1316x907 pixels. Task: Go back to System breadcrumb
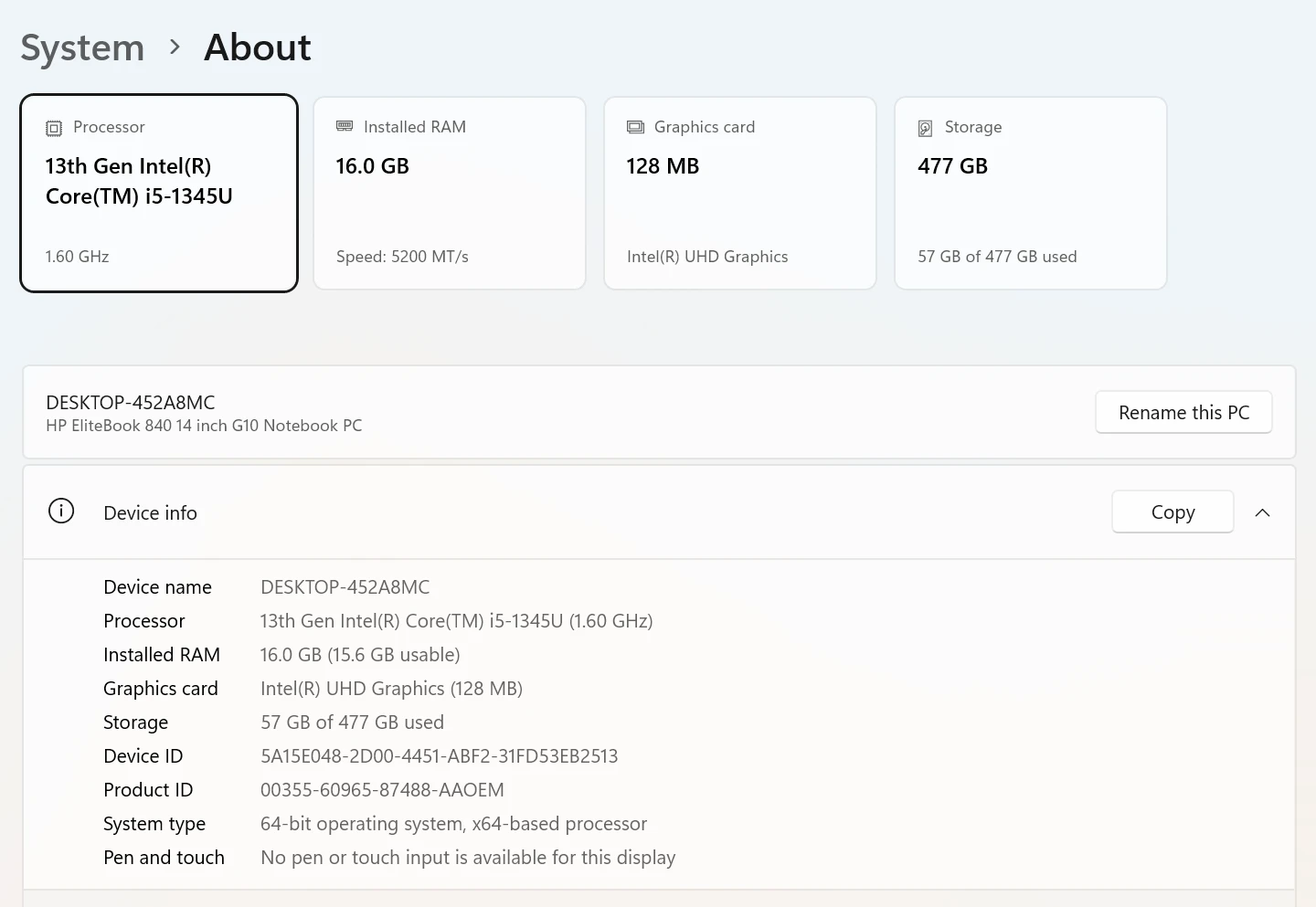point(82,47)
